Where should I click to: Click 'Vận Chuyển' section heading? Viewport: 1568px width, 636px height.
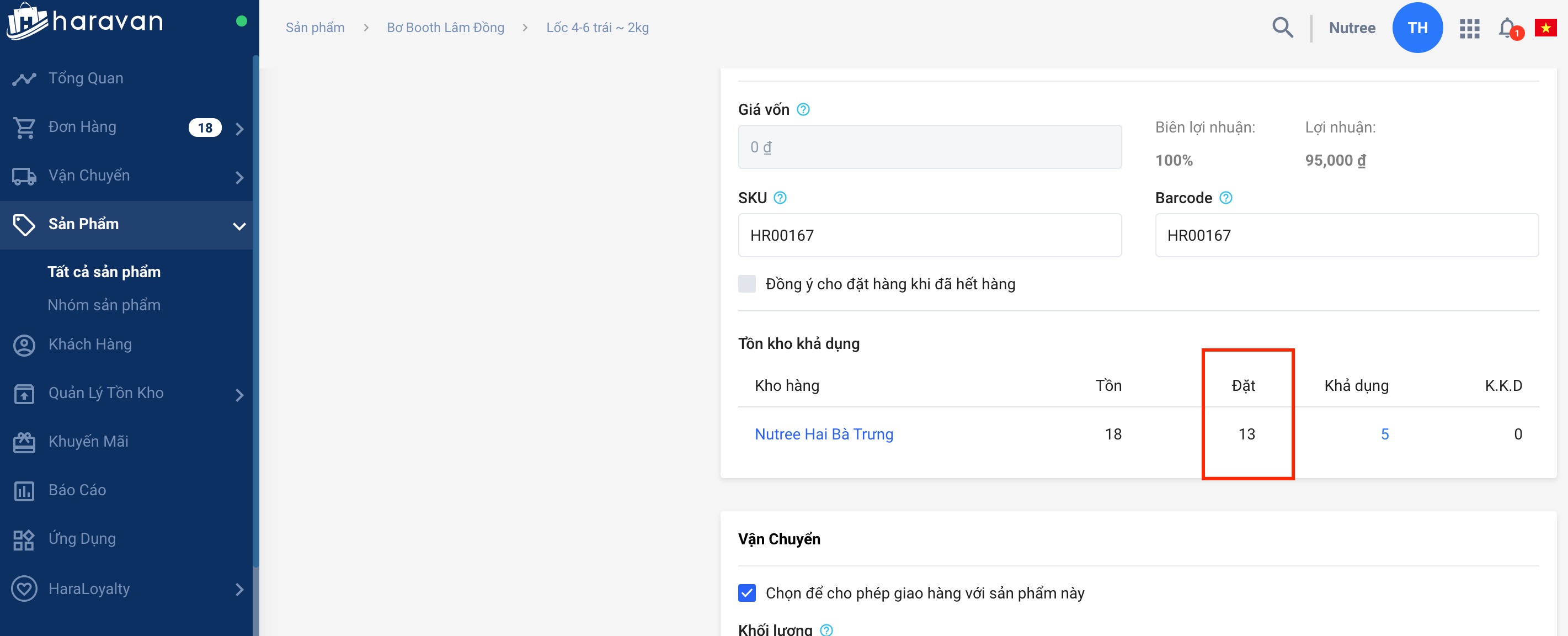(x=779, y=539)
